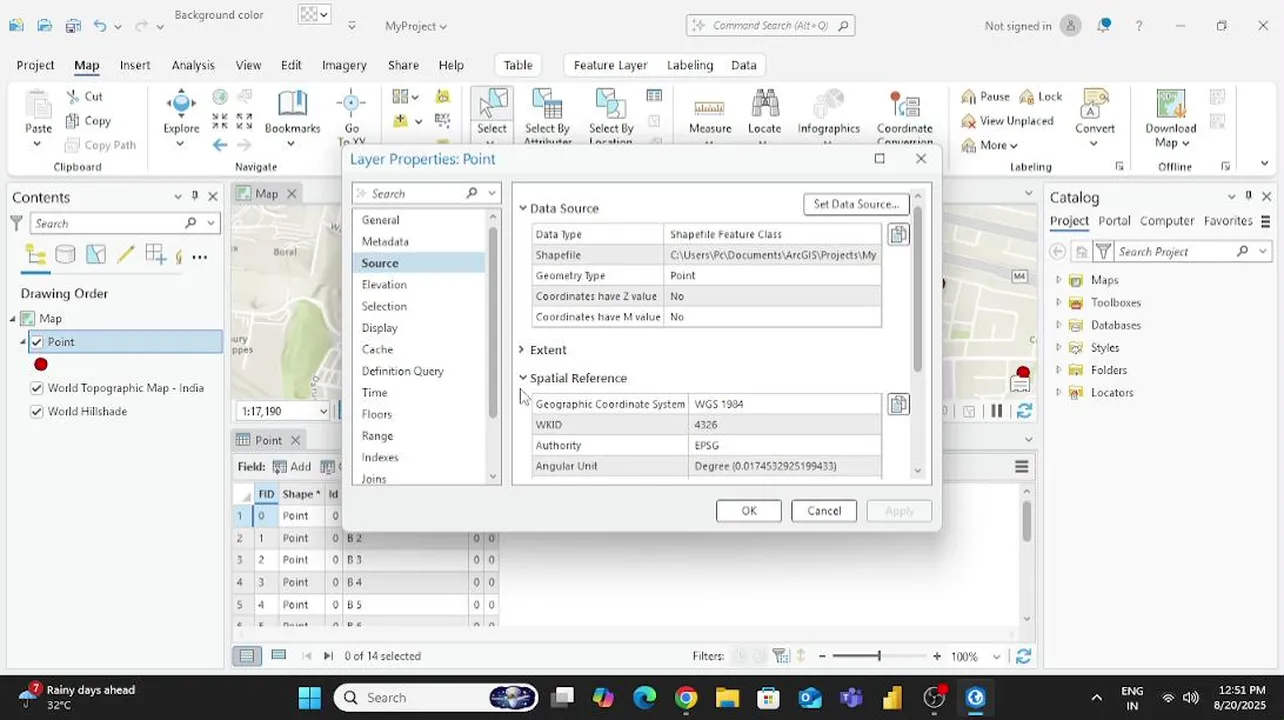Cancel the Layer Properties dialog

pyautogui.click(x=824, y=511)
